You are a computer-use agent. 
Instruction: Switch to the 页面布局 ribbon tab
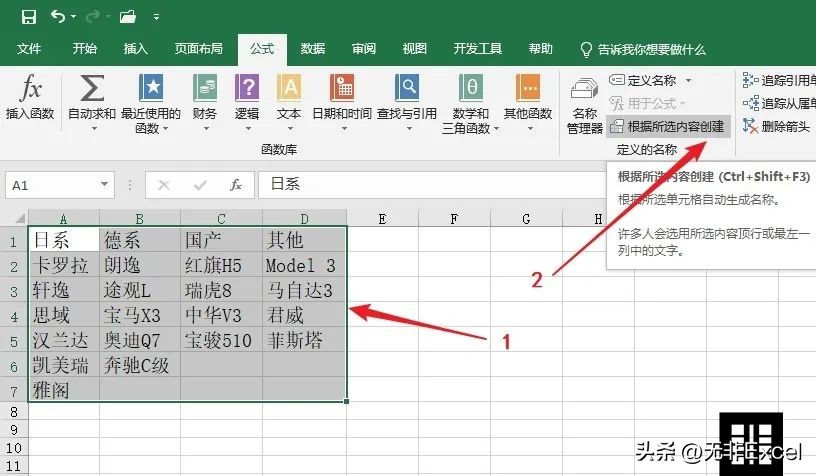[198, 49]
